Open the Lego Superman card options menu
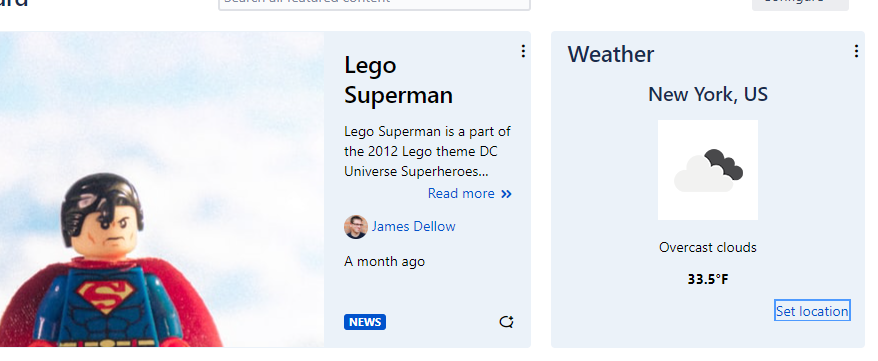This screenshot has width=878, height=361. [x=523, y=51]
